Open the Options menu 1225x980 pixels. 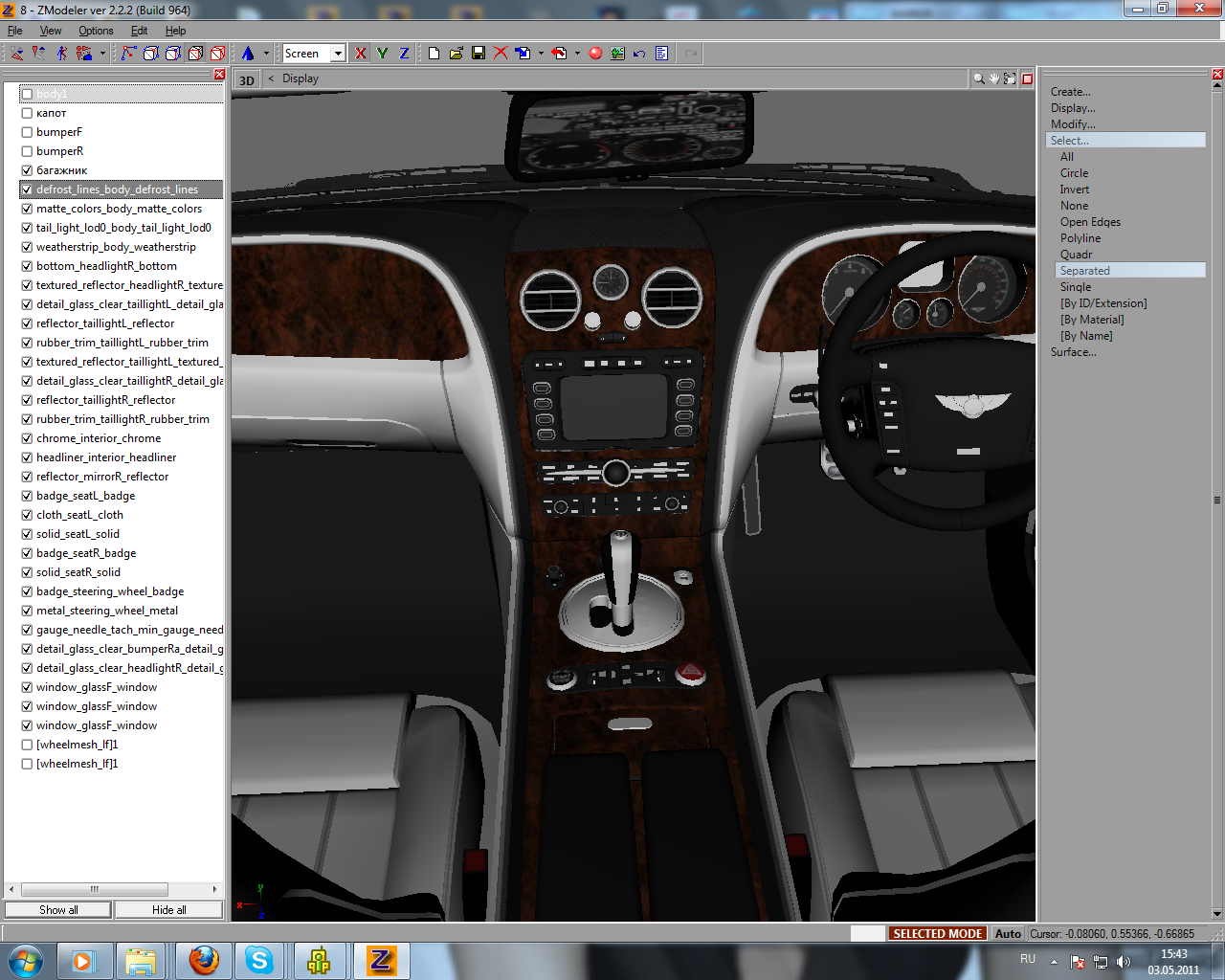coord(96,31)
